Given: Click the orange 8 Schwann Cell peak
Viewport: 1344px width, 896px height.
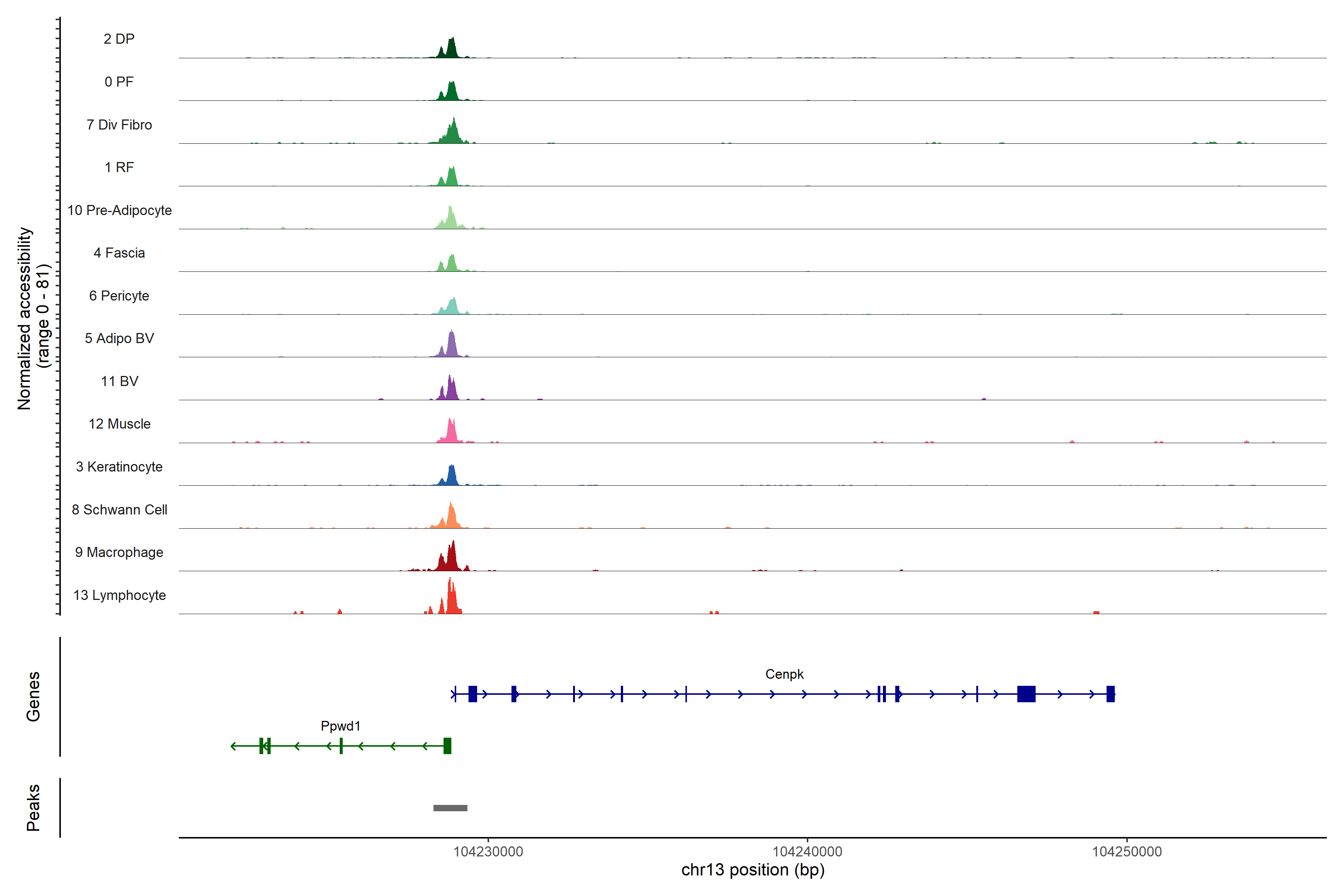Looking at the screenshot, I should 451,518.
